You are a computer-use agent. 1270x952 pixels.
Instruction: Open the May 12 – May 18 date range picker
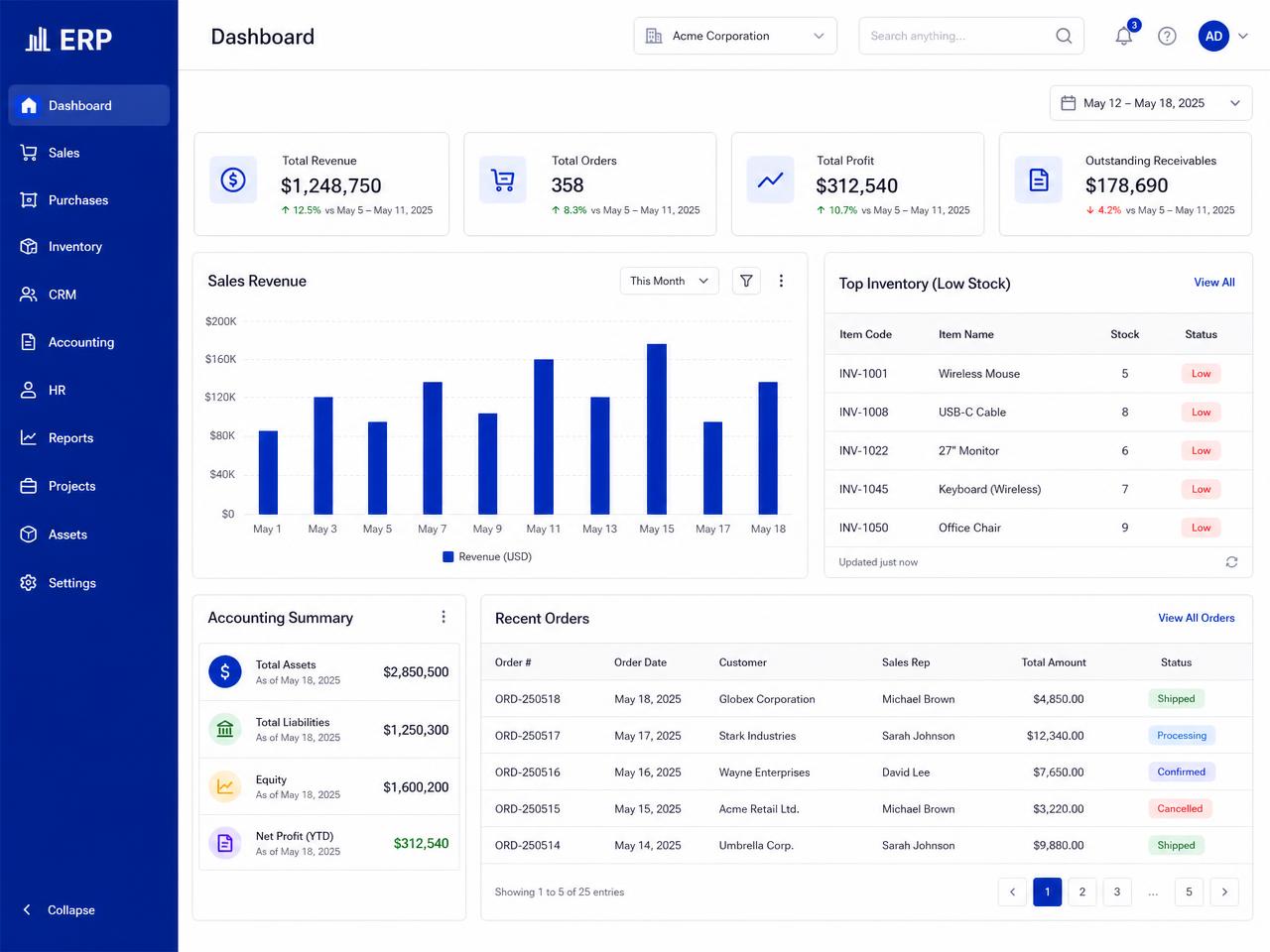(x=1150, y=103)
